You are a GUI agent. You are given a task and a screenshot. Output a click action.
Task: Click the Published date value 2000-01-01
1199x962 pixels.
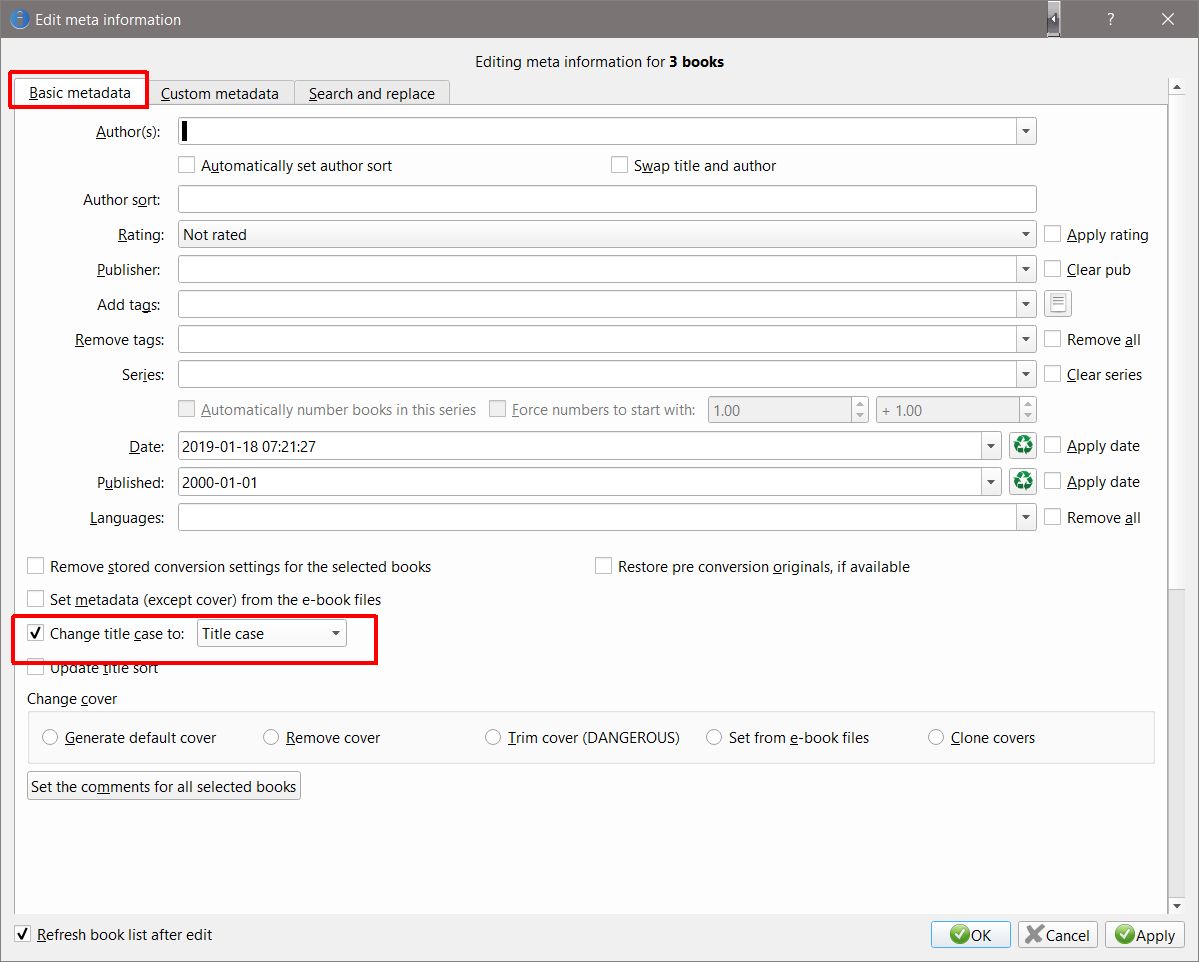(x=220, y=483)
